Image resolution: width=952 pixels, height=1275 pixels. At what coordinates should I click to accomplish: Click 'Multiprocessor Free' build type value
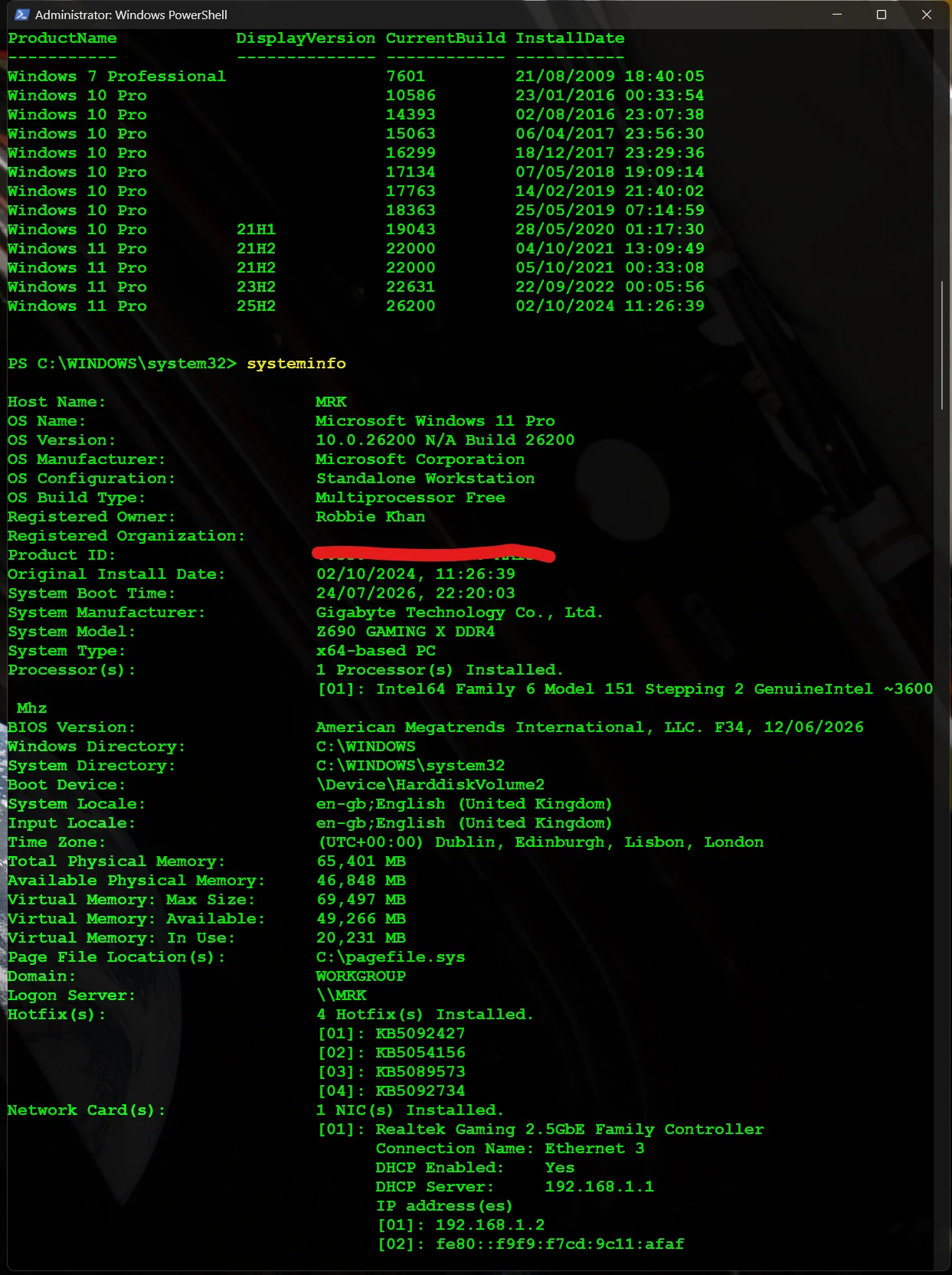tap(411, 498)
